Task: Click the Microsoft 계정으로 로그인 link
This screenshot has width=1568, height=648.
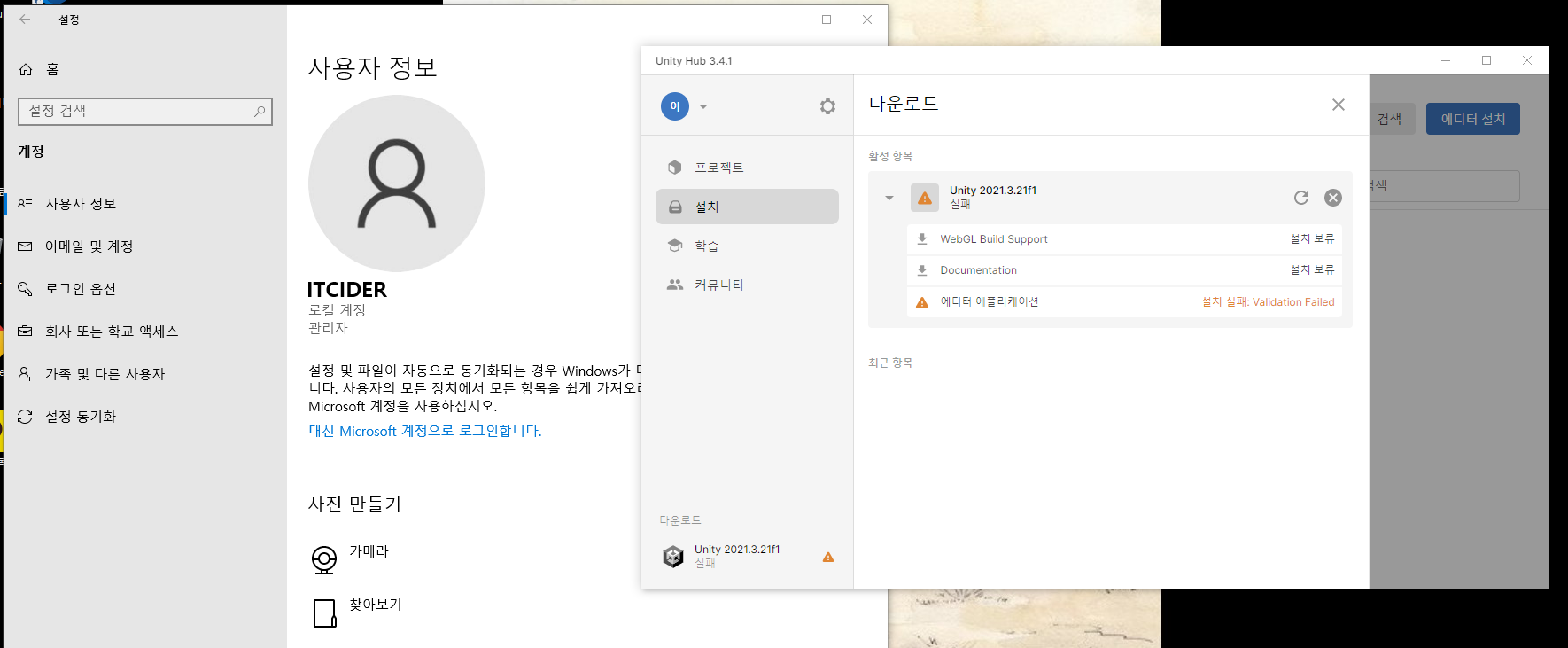Action: point(424,431)
